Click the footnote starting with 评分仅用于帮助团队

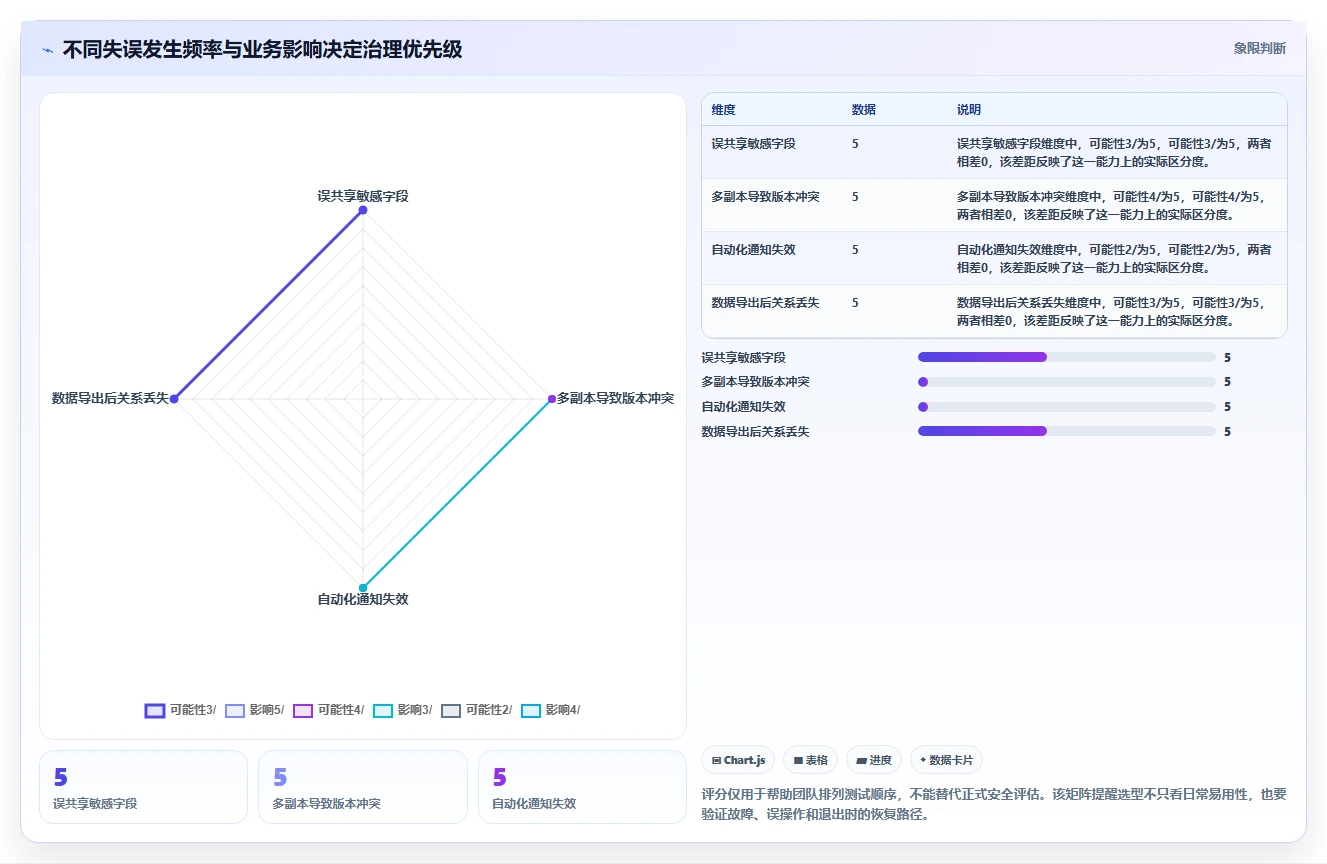pos(994,804)
